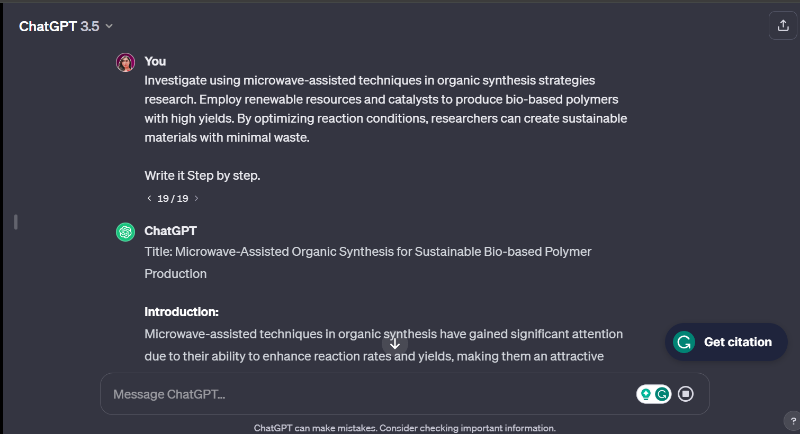This screenshot has height=434, width=800.
Task: Click the 'You' sender name label
Action: [155, 61]
